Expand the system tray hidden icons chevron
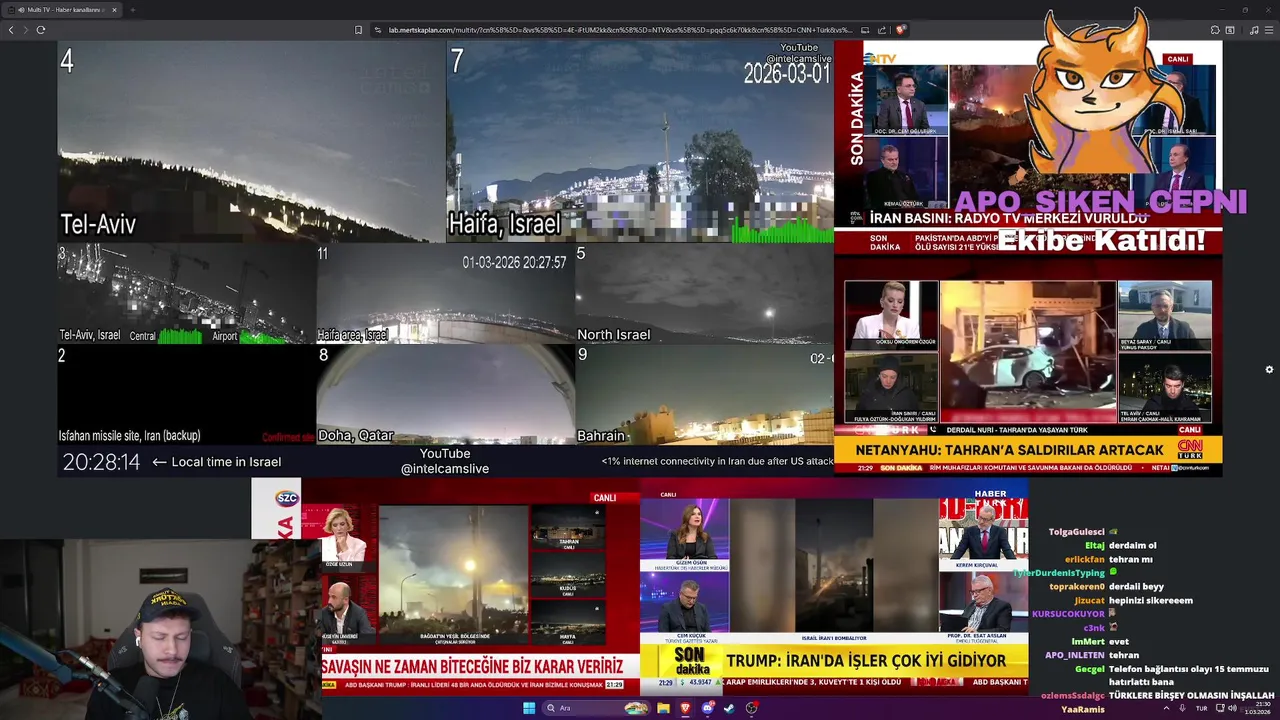This screenshot has width=1280, height=720. (1166, 708)
